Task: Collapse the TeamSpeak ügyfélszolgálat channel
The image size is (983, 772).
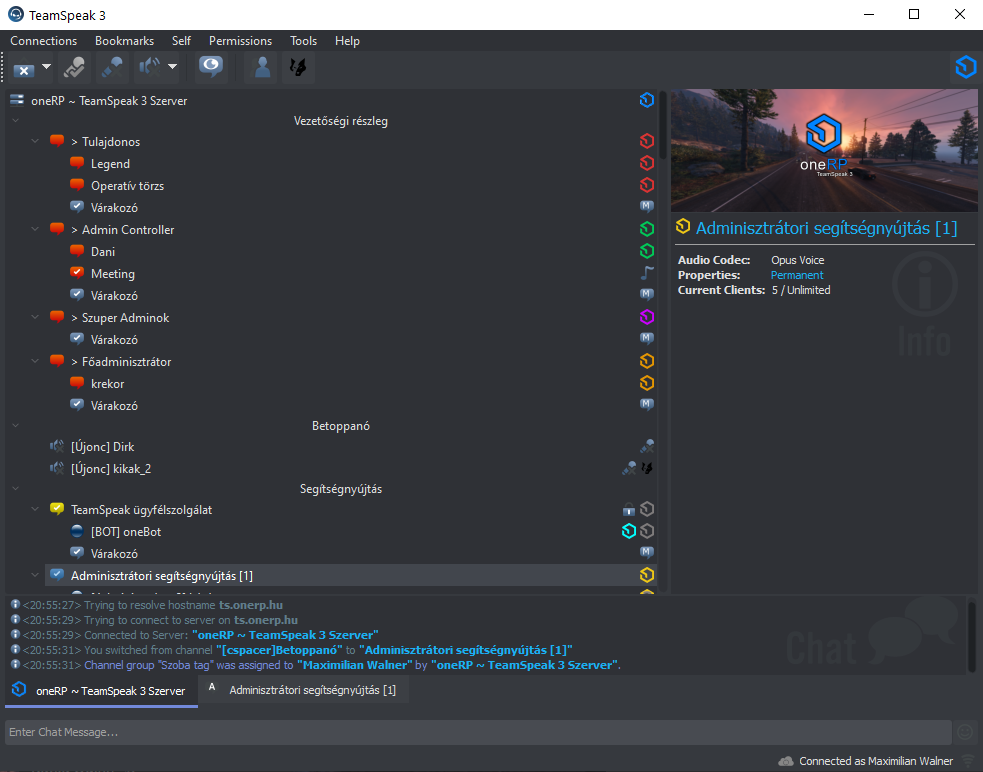Action: pos(35,509)
